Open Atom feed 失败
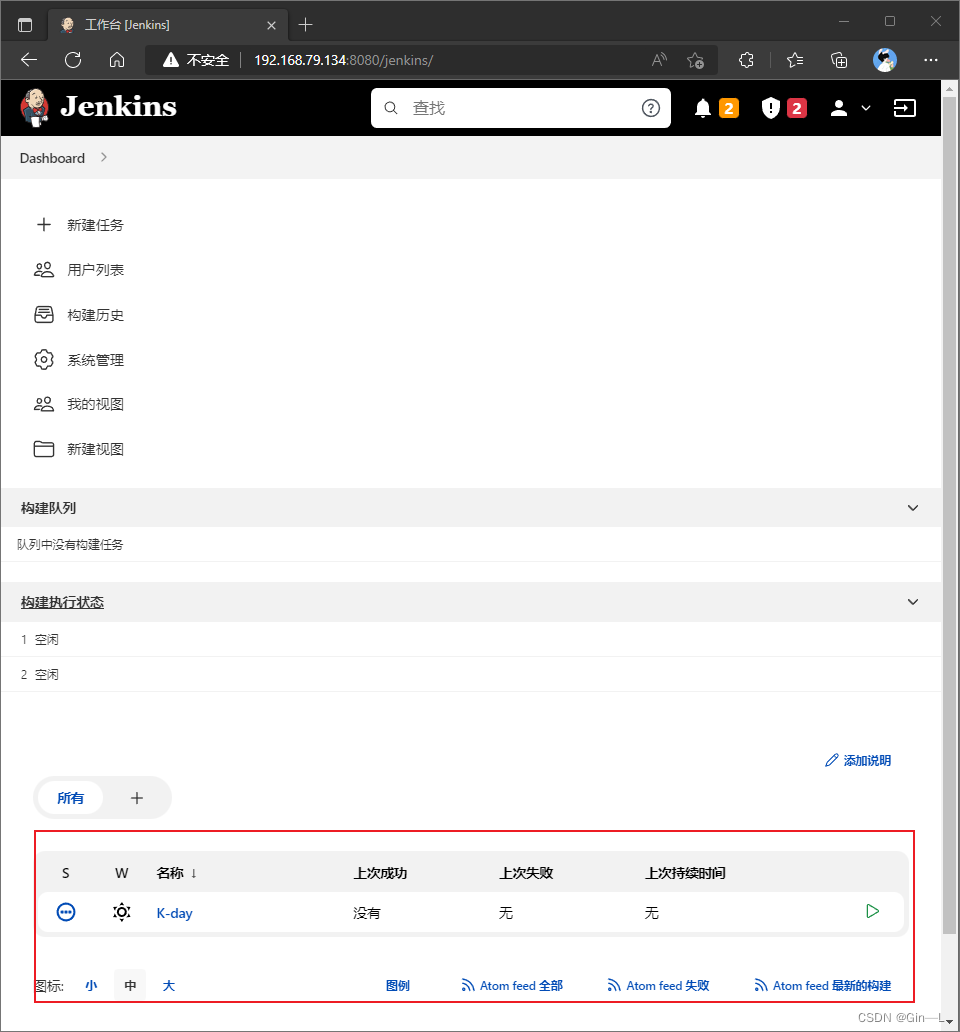This screenshot has height=1032, width=960. [x=659, y=986]
